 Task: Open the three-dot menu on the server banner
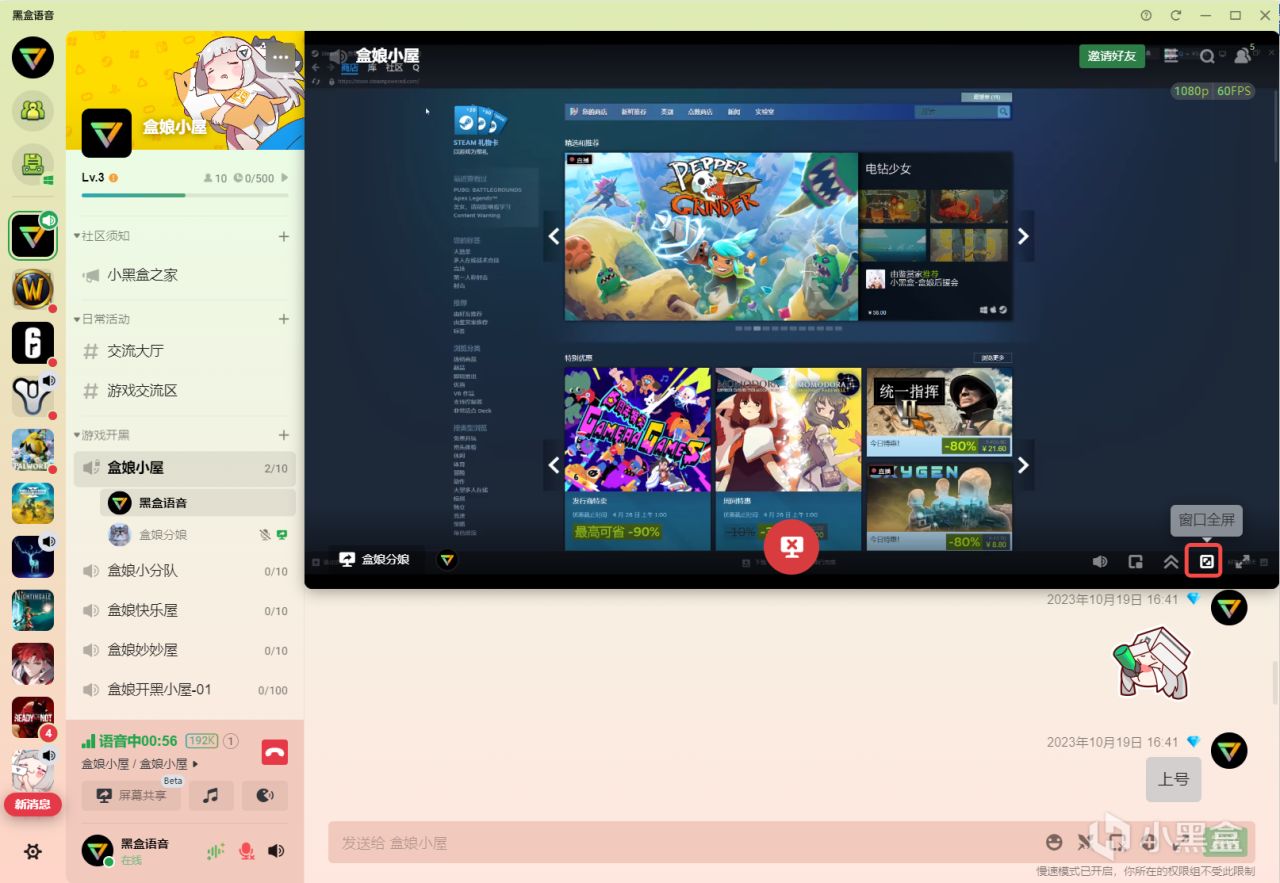point(279,57)
